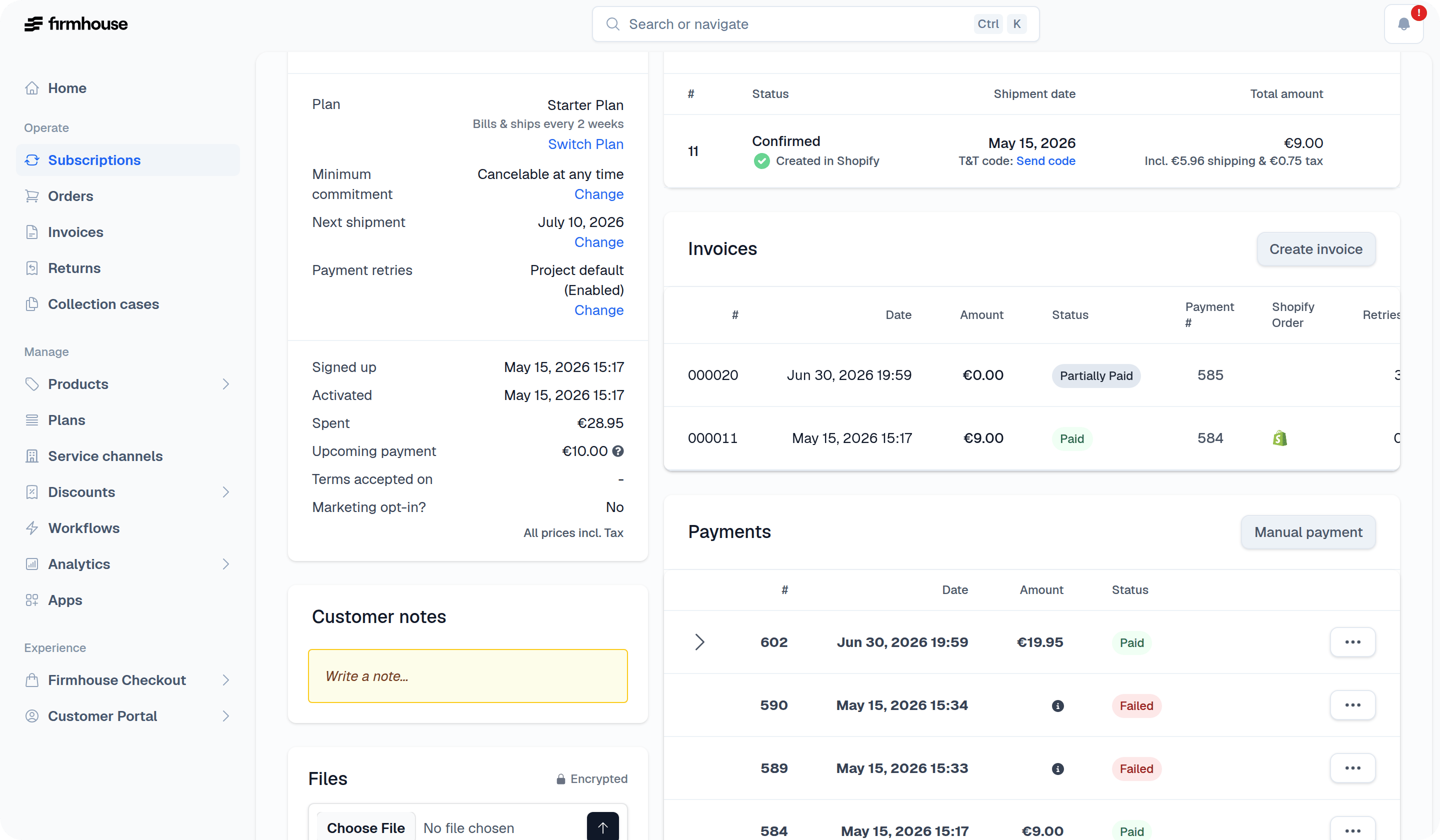Expand the Products submenu
This screenshot has height=840, width=1440.
coord(225,384)
